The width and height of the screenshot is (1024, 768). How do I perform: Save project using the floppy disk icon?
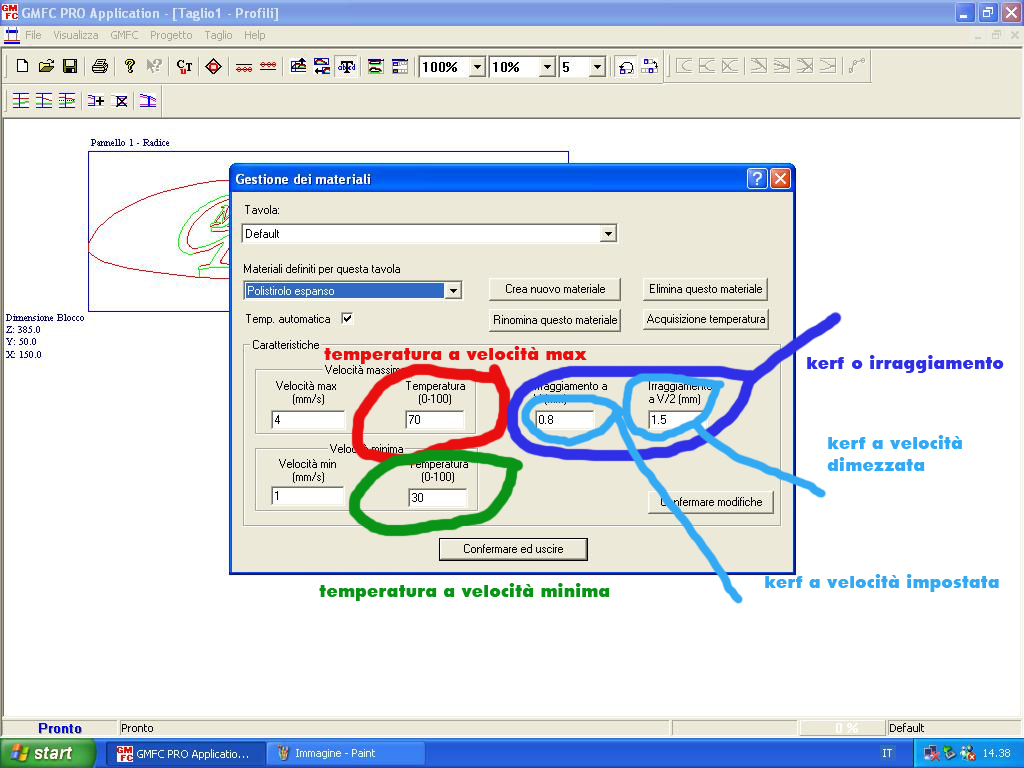coord(70,67)
